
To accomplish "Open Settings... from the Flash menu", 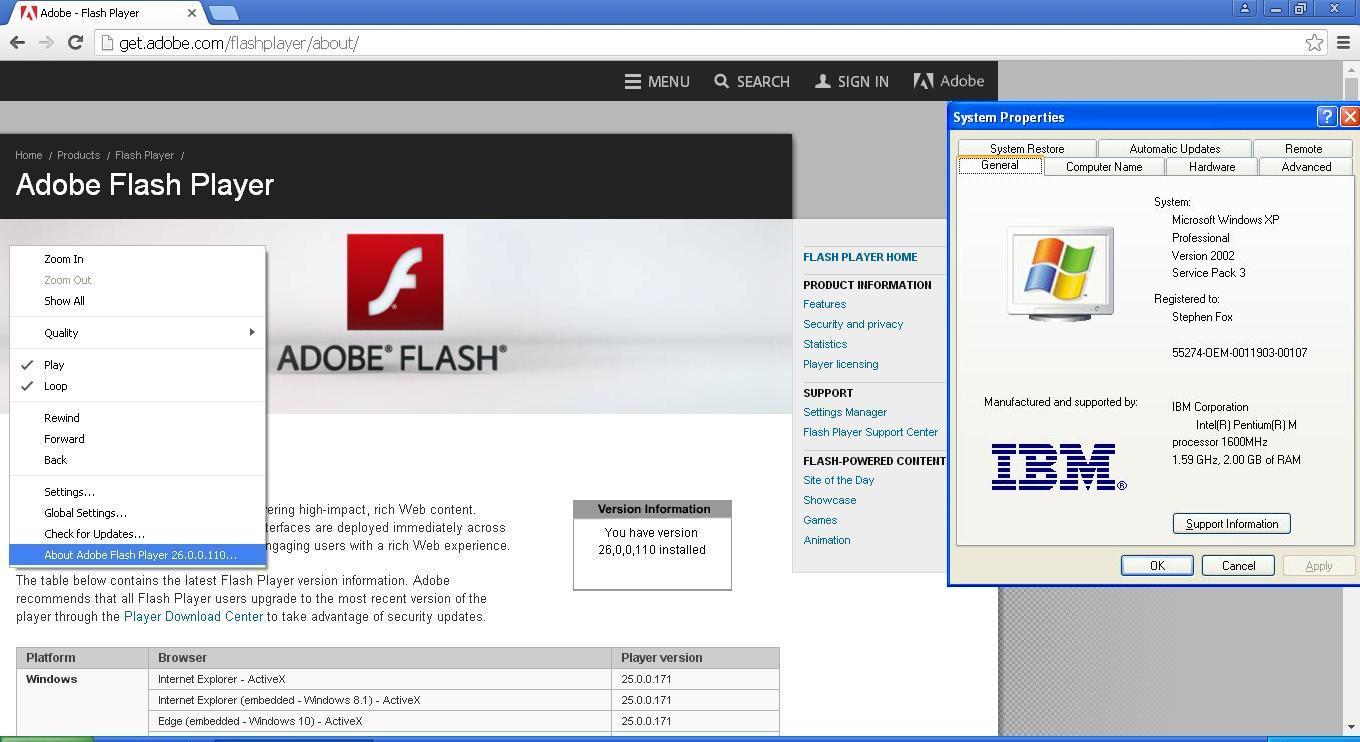I will (137, 492).
